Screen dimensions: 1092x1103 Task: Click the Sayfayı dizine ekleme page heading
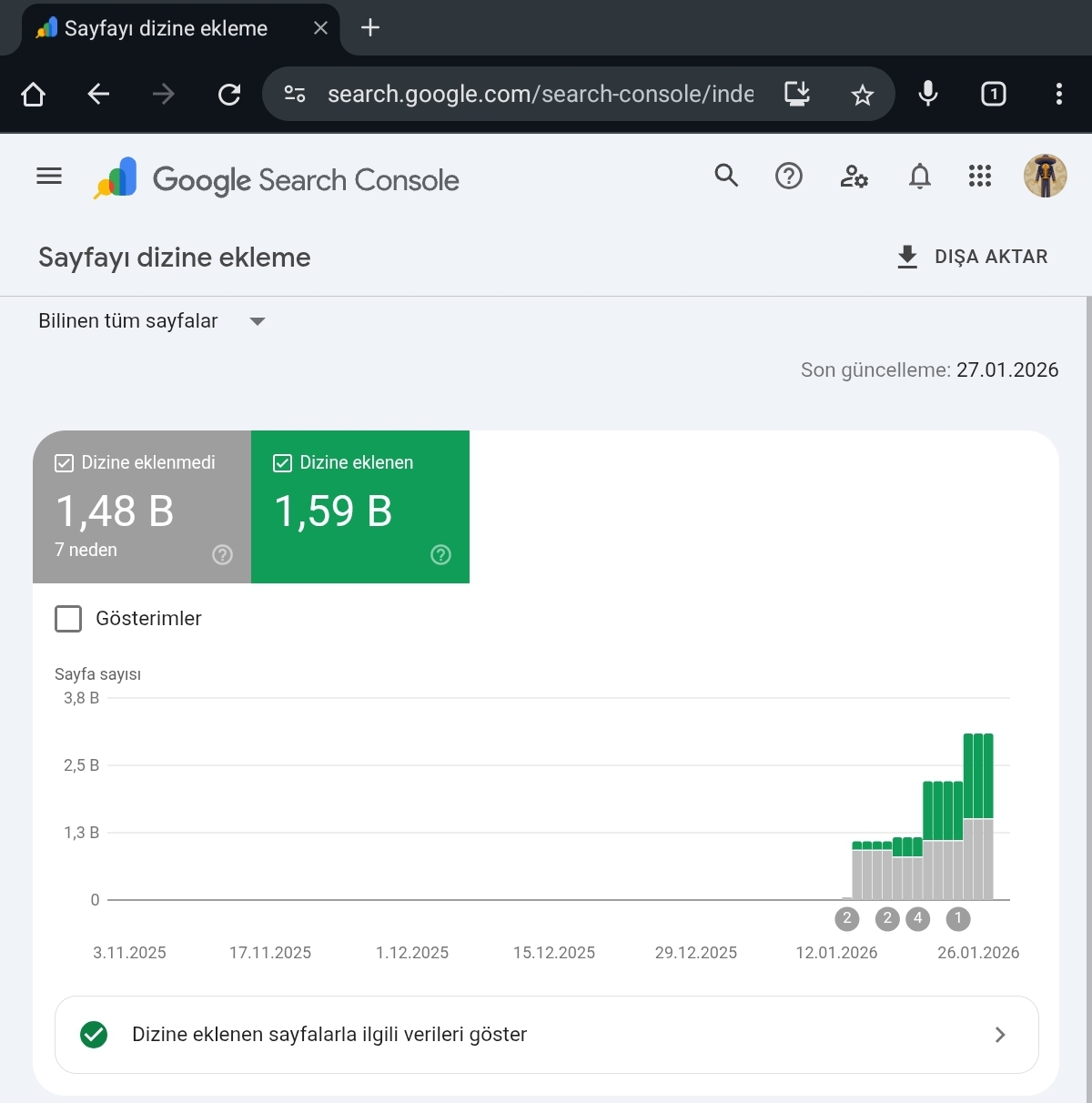click(x=175, y=258)
